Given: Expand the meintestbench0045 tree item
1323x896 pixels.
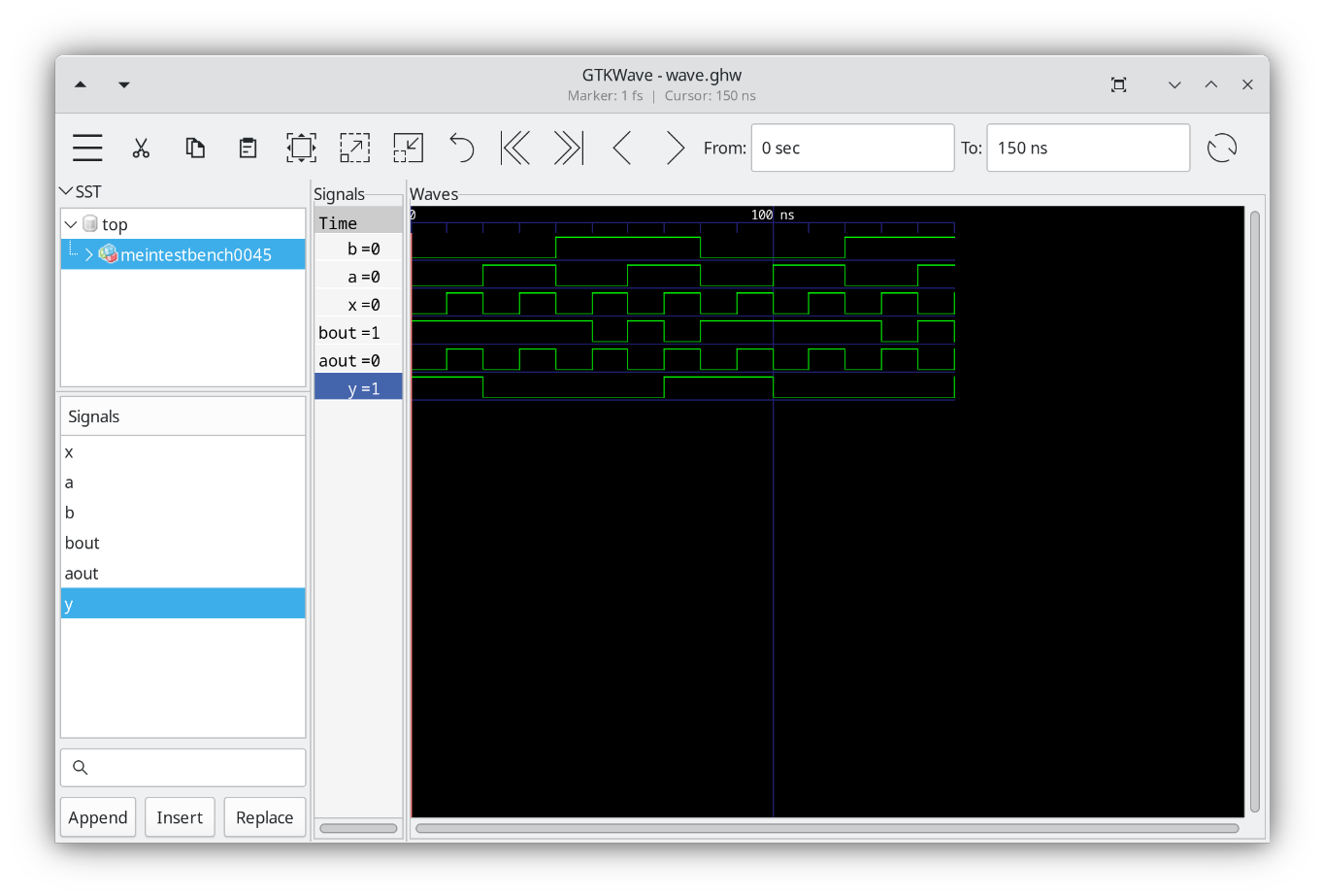Looking at the screenshot, I should [87, 253].
